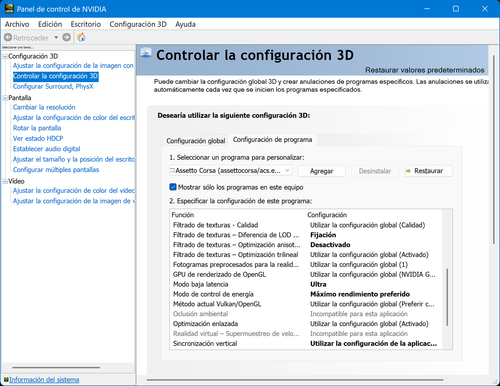This screenshot has width=500, height=386.
Task: Click the main panel horizontal scrollbar
Action: (x=295, y=380)
